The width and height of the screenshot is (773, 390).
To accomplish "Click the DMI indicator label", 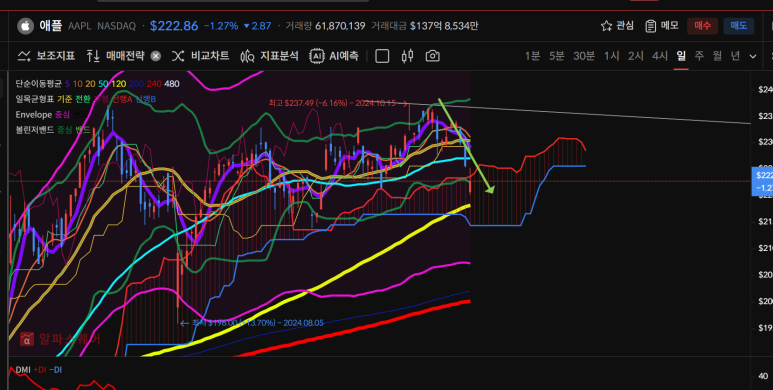I will (23, 369).
